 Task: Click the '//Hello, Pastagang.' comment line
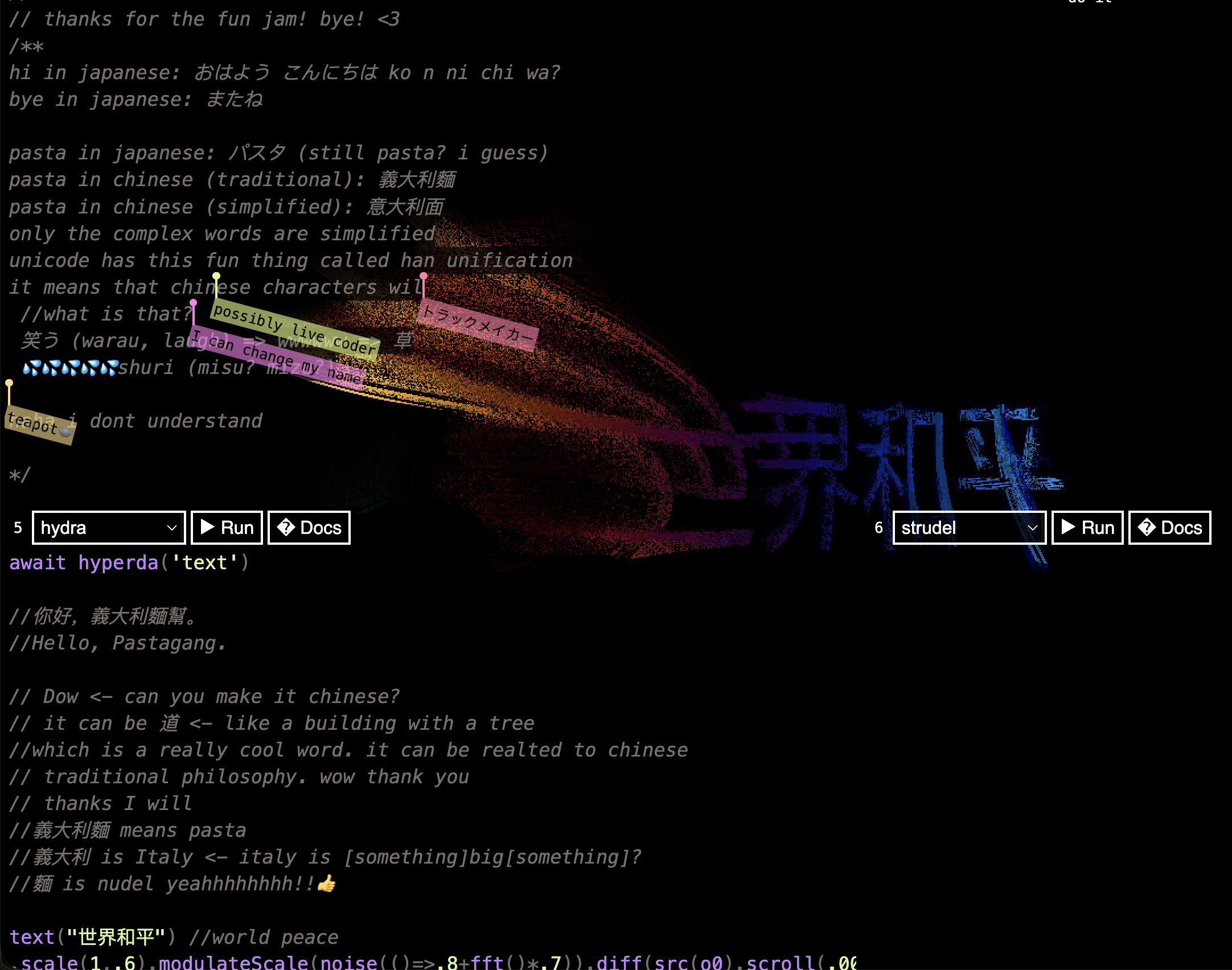[117, 643]
